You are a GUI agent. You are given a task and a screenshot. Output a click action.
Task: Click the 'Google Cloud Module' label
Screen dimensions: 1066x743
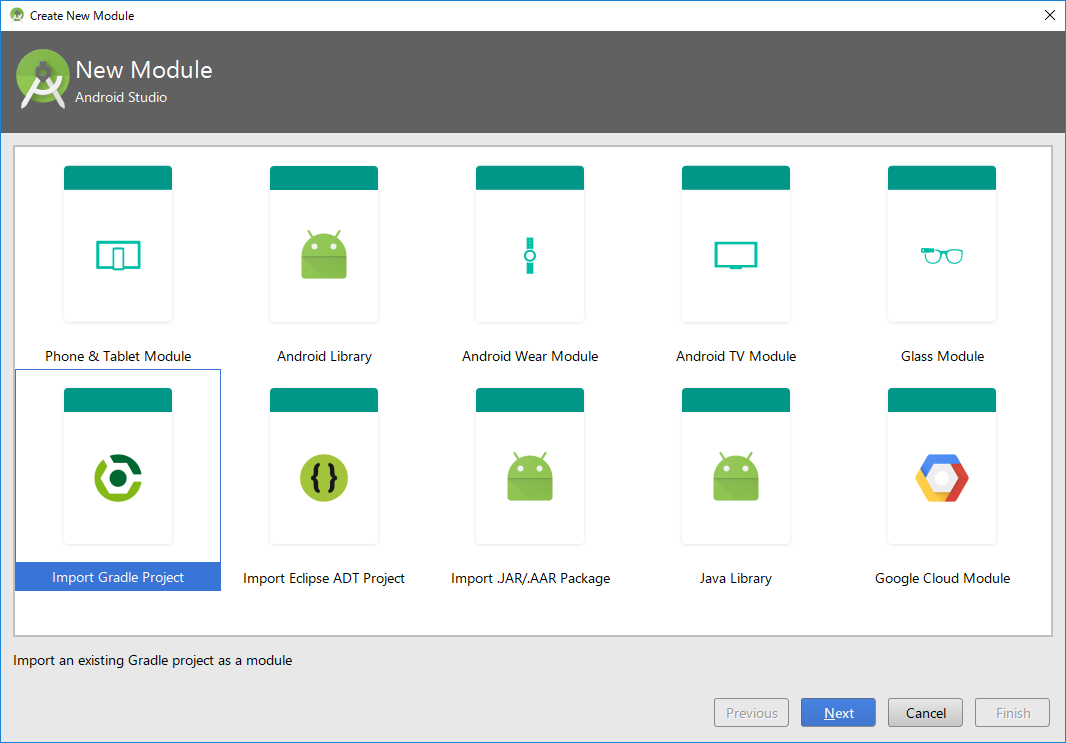tap(942, 578)
